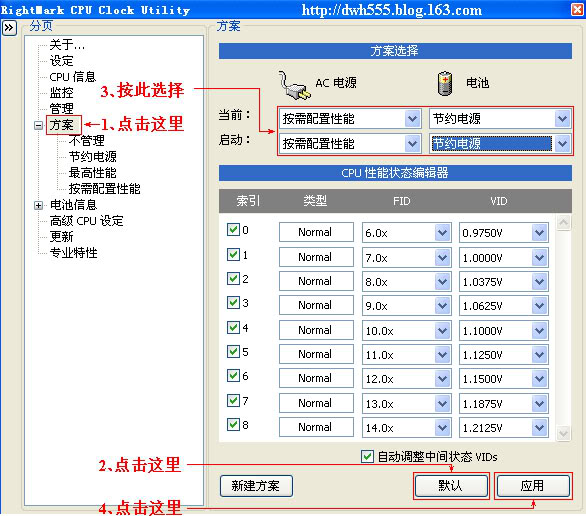The height and width of the screenshot is (516, 586).
Task: Click the AC power plug icon
Action: [294, 86]
